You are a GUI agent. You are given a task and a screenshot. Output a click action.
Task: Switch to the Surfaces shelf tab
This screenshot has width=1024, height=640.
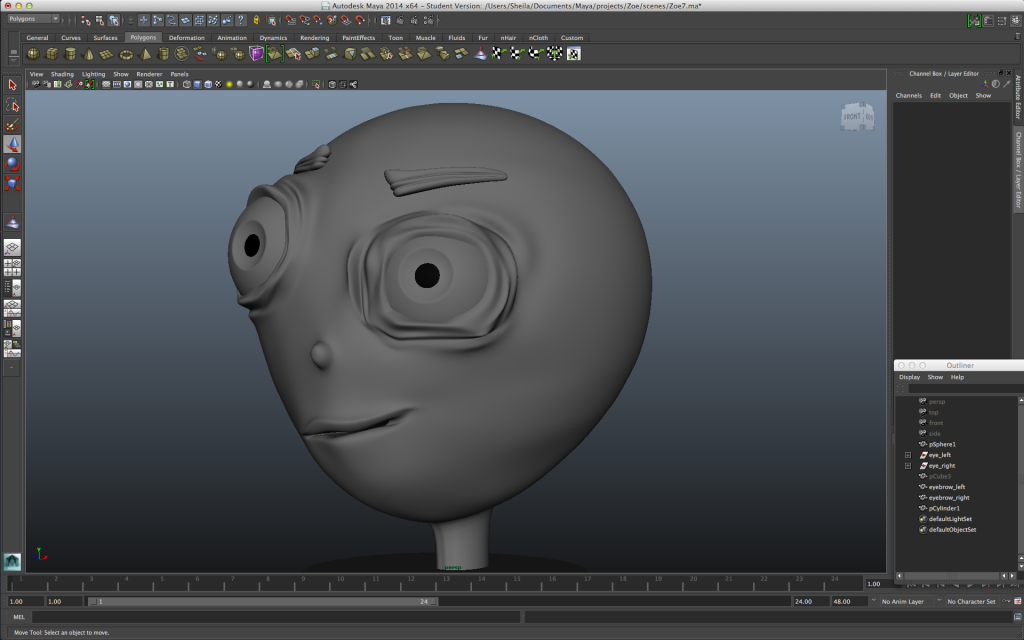[105, 38]
